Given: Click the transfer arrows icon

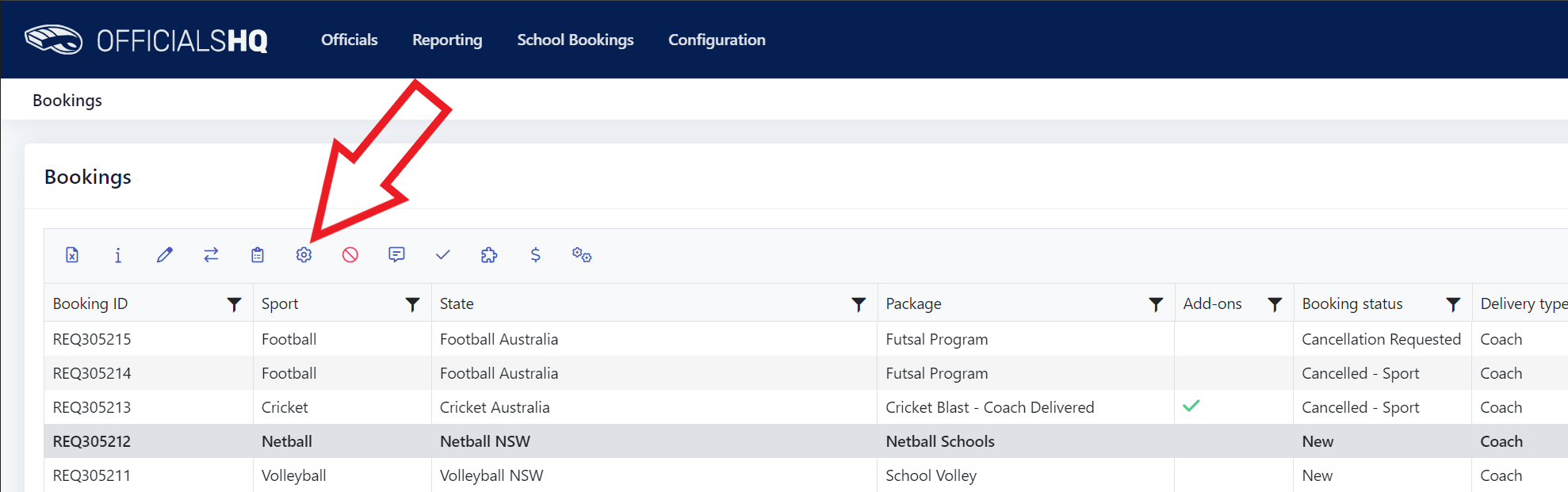Looking at the screenshot, I should click(x=211, y=255).
